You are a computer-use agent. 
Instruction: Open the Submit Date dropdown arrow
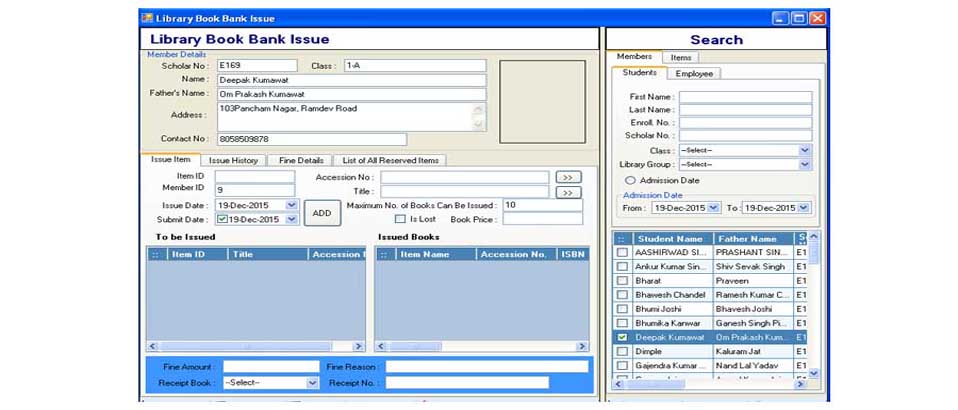(291, 219)
